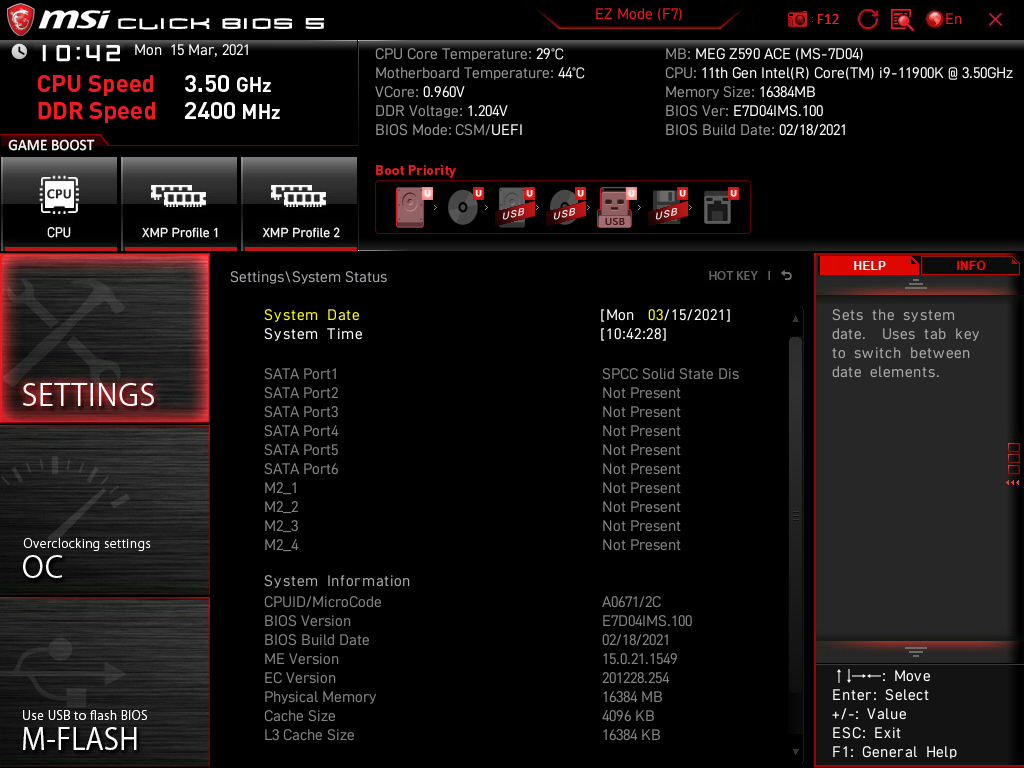Image resolution: width=1024 pixels, height=768 pixels.
Task: Switch to the INFO tab
Action: tap(970, 266)
